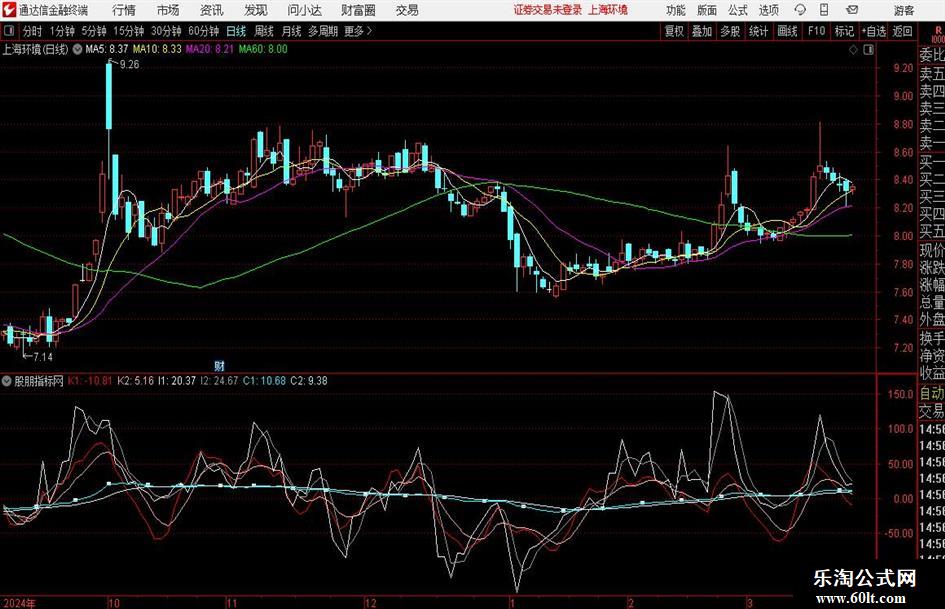Click the 返回 button

[902, 31]
